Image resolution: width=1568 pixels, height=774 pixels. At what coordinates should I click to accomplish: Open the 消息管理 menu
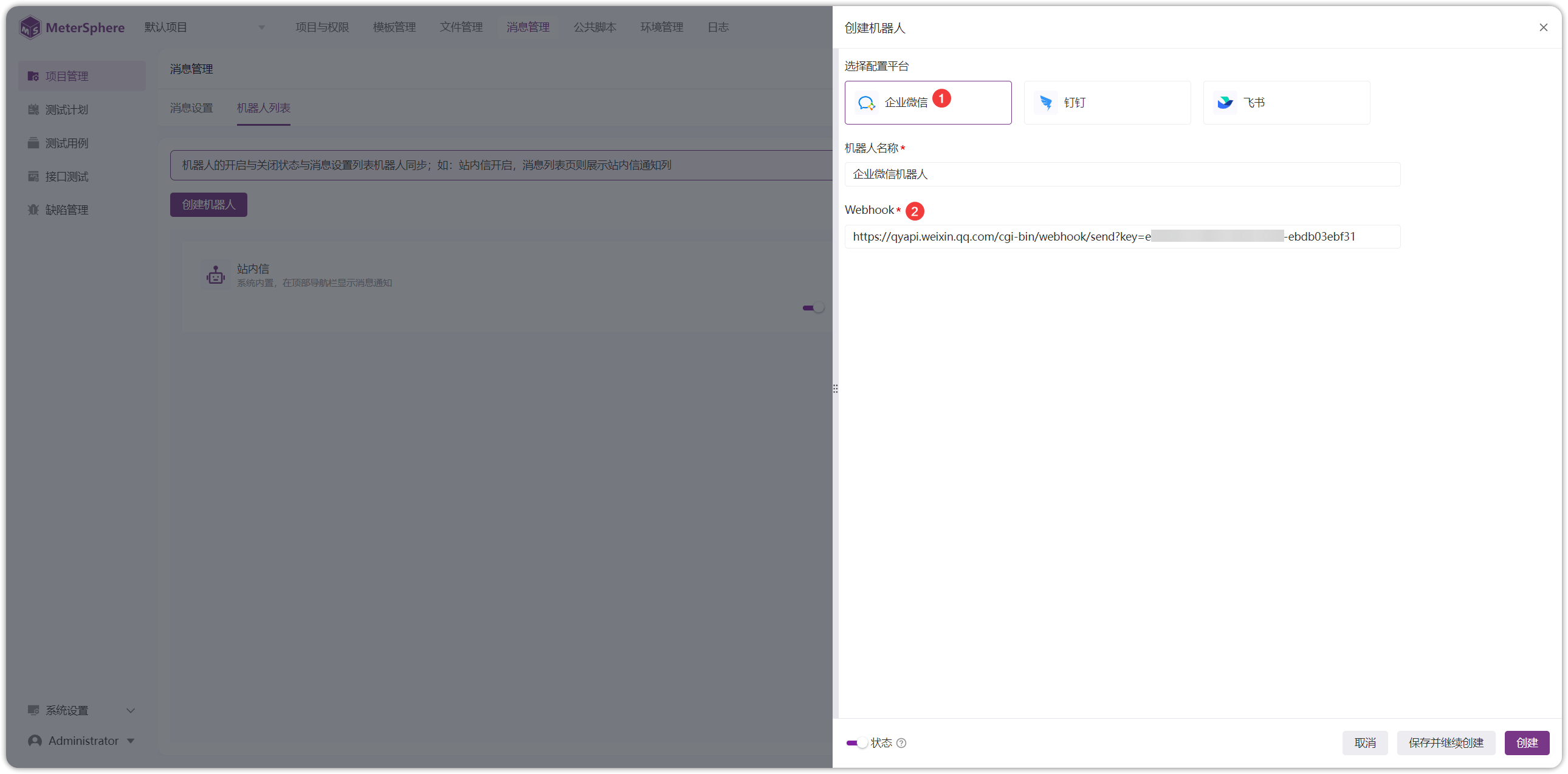(x=528, y=27)
